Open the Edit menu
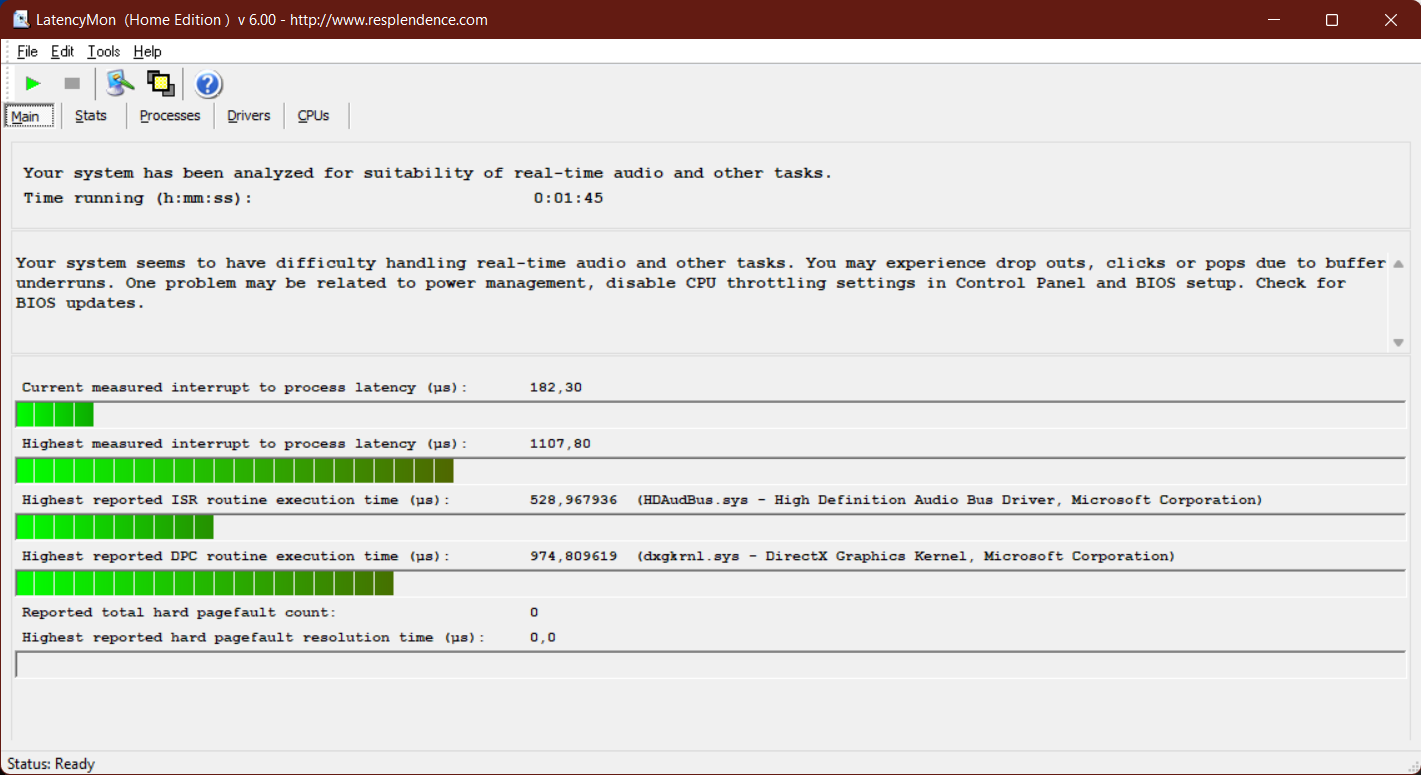The height and width of the screenshot is (775, 1421). click(x=62, y=52)
